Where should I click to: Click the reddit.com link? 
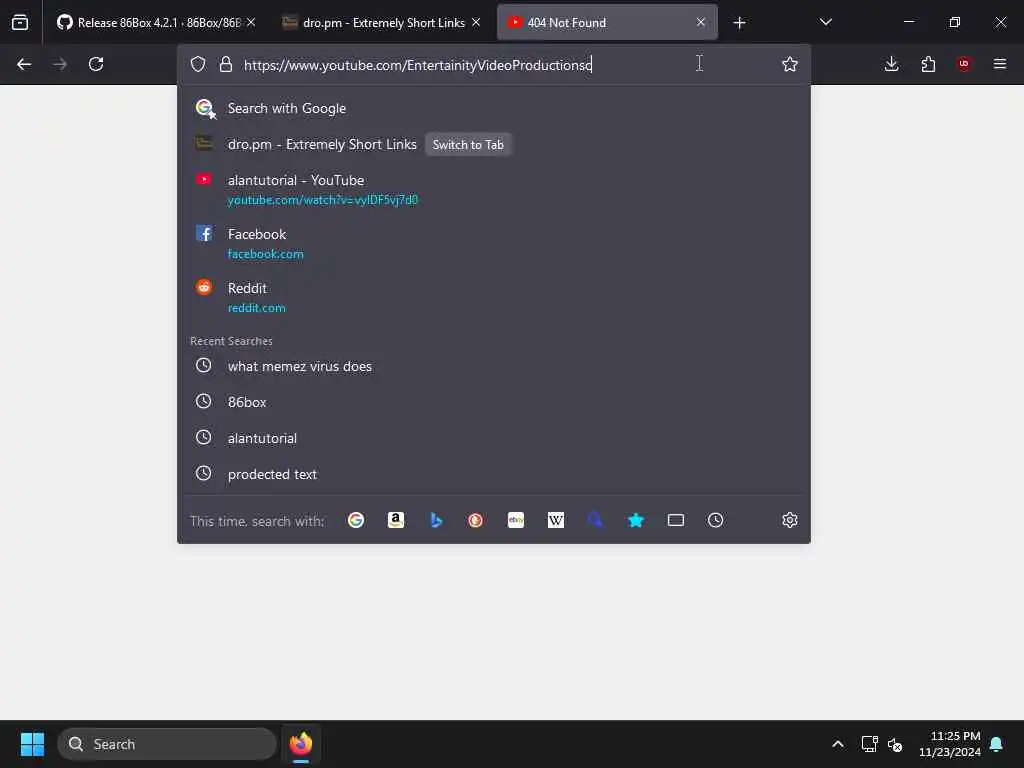pyautogui.click(x=256, y=308)
